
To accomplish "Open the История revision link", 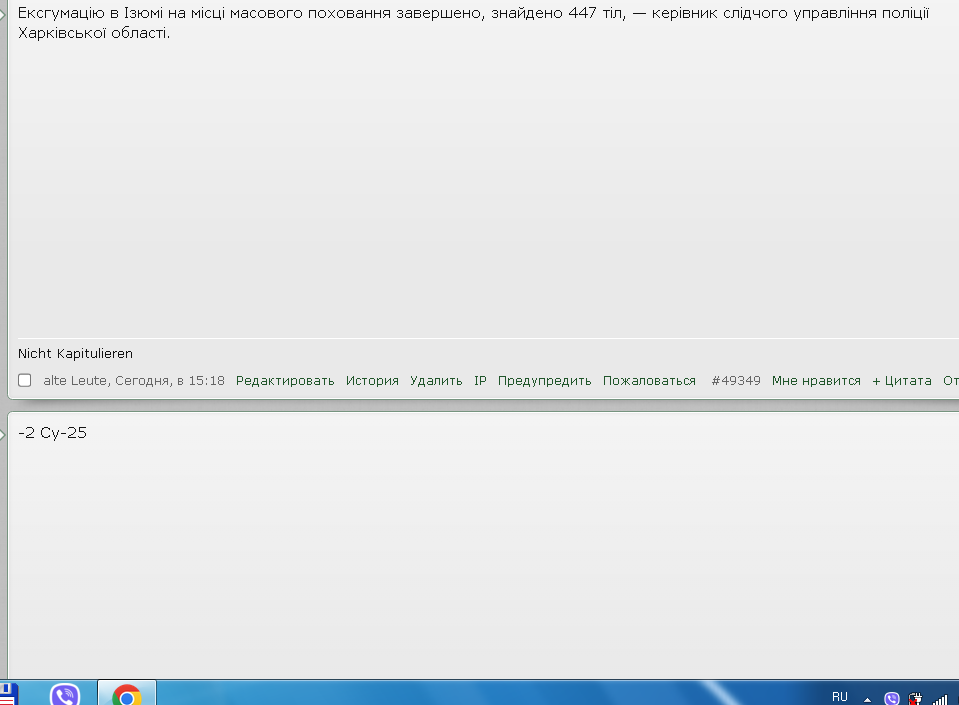I will click(x=372, y=380).
